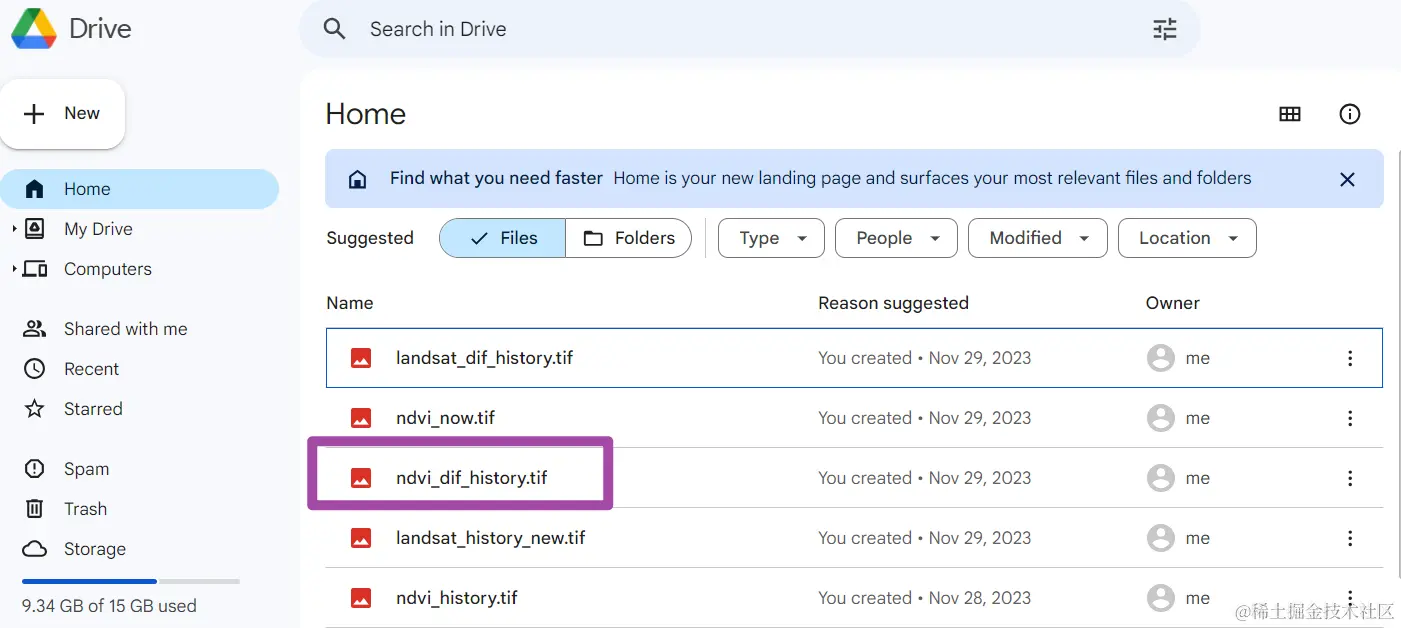Image resolution: width=1401 pixels, height=628 pixels.
Task: Open more actions for ndvi_now.tif
Action: tap(1350, 418)
